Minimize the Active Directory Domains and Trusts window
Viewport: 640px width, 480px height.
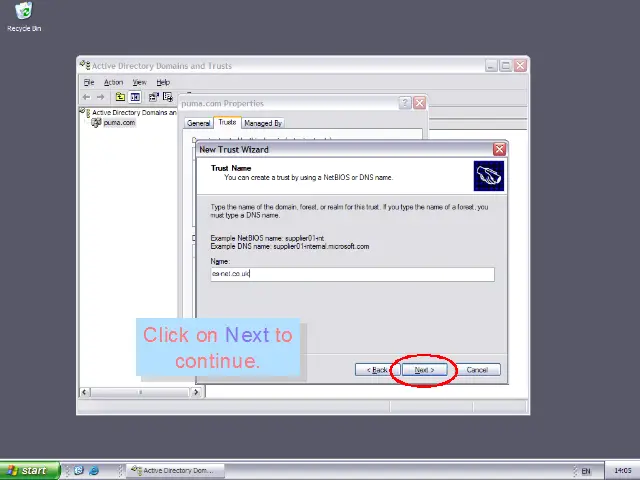point(491,65)
